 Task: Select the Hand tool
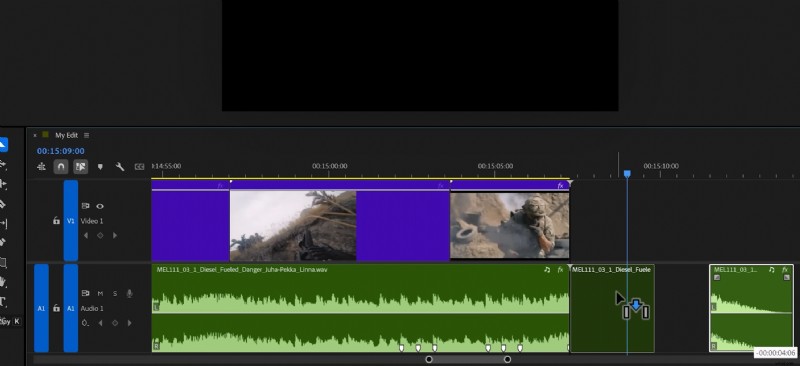(3, 282)
